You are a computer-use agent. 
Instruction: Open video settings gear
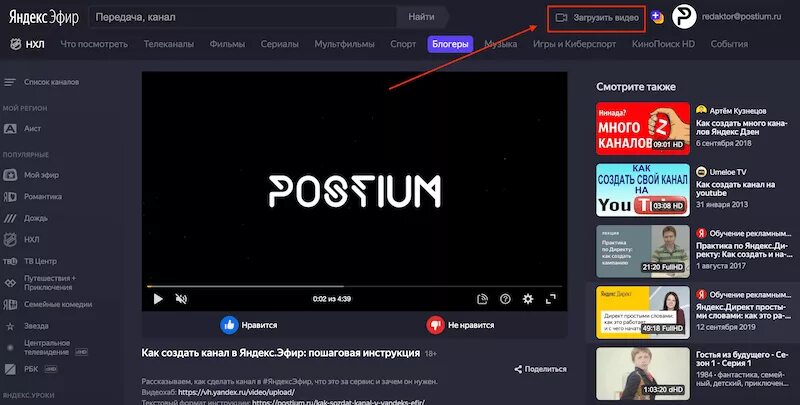[528, 299]
